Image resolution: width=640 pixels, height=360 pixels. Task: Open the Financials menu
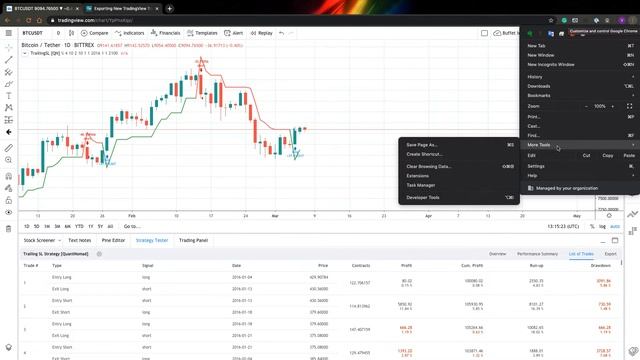coord(165,33)
